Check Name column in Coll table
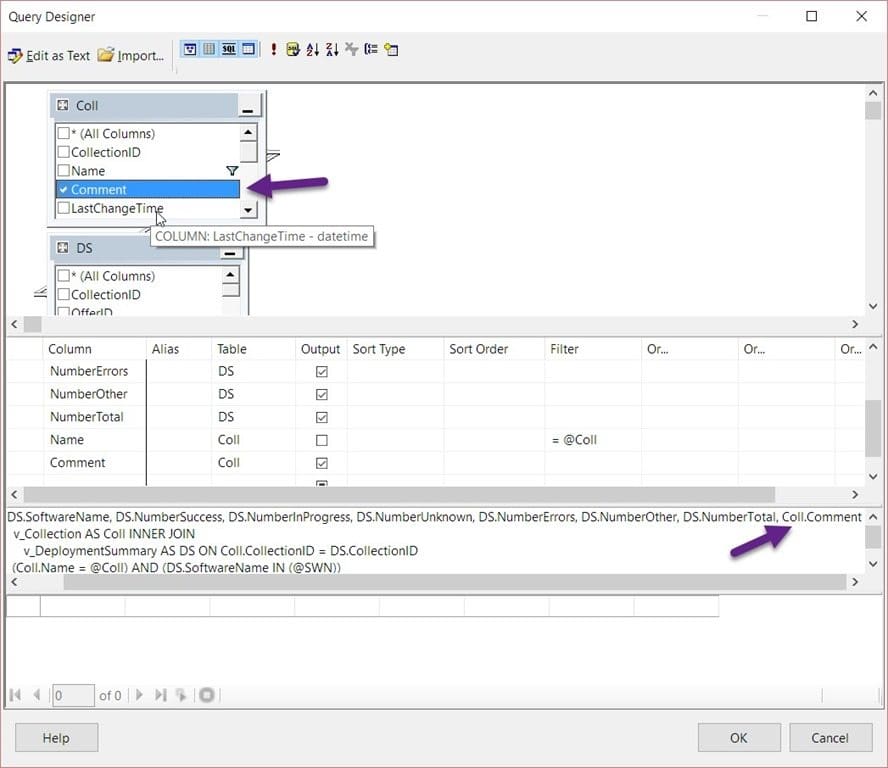This screenshot has width=888, height=768. tap(63, 170)
